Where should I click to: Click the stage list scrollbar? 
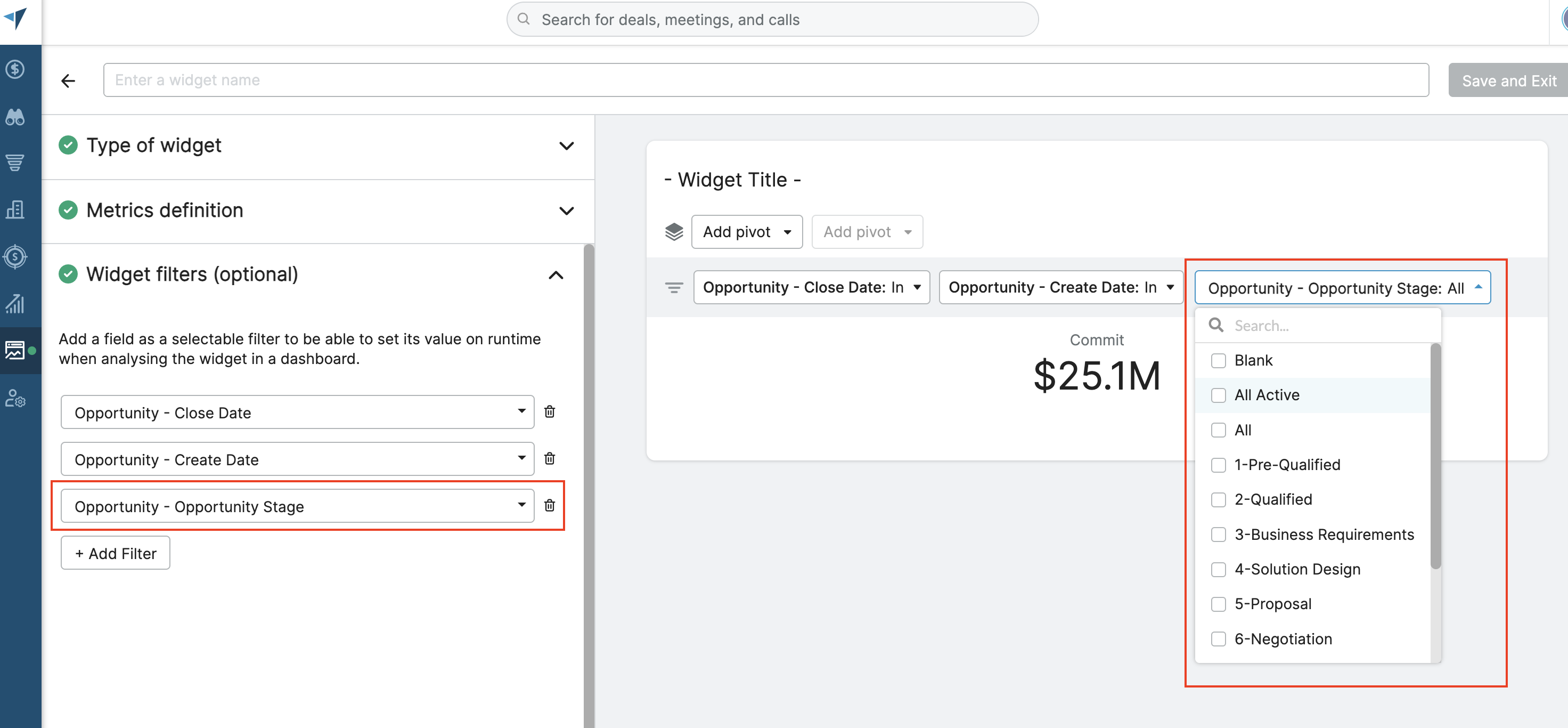click(1435, 456)
